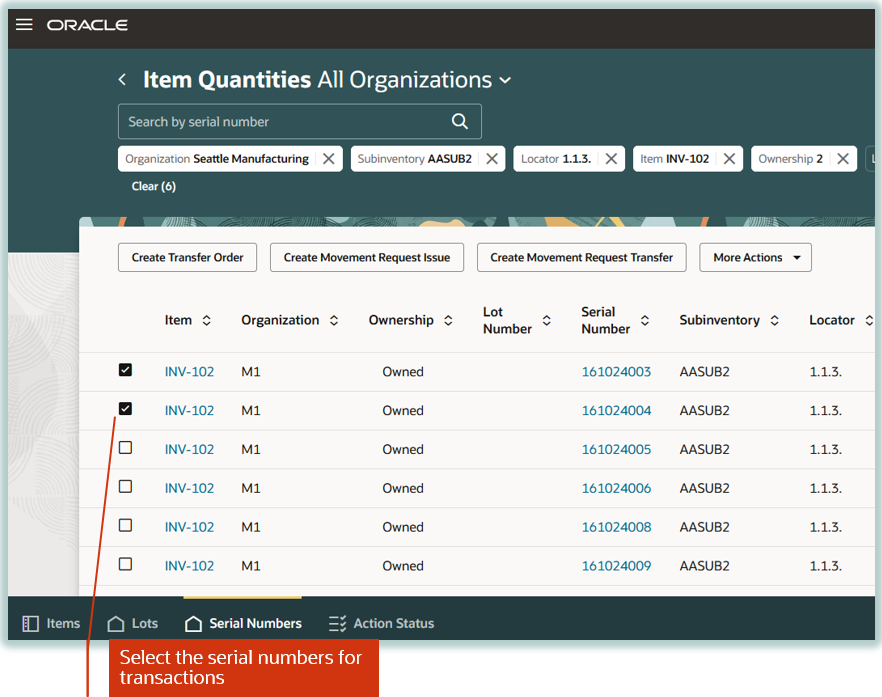
Task: Click 1.1.3. locator in 161024004 row
Action: click(x=825, y=411)
